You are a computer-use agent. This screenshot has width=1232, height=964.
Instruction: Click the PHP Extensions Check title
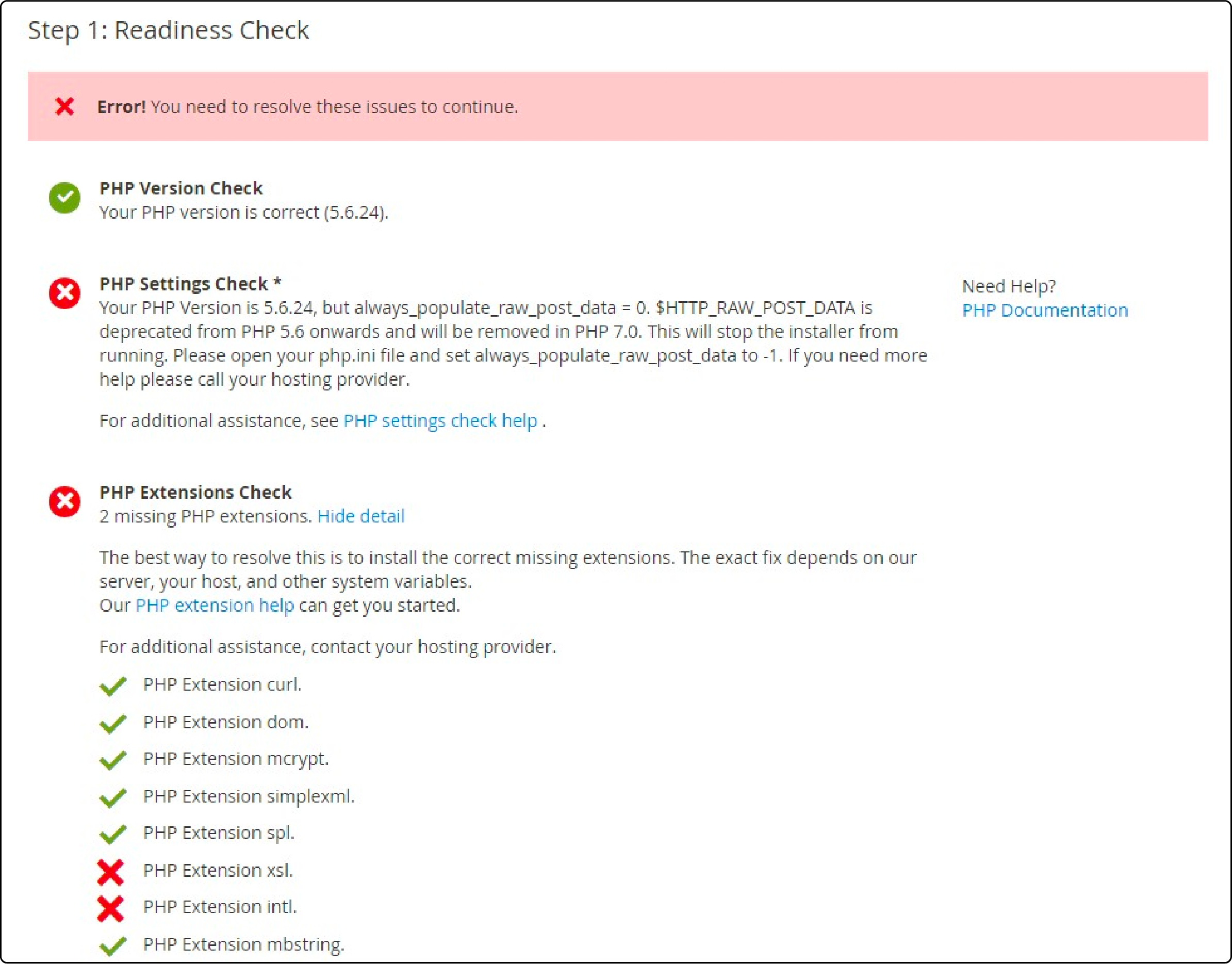tap(195, 492)
